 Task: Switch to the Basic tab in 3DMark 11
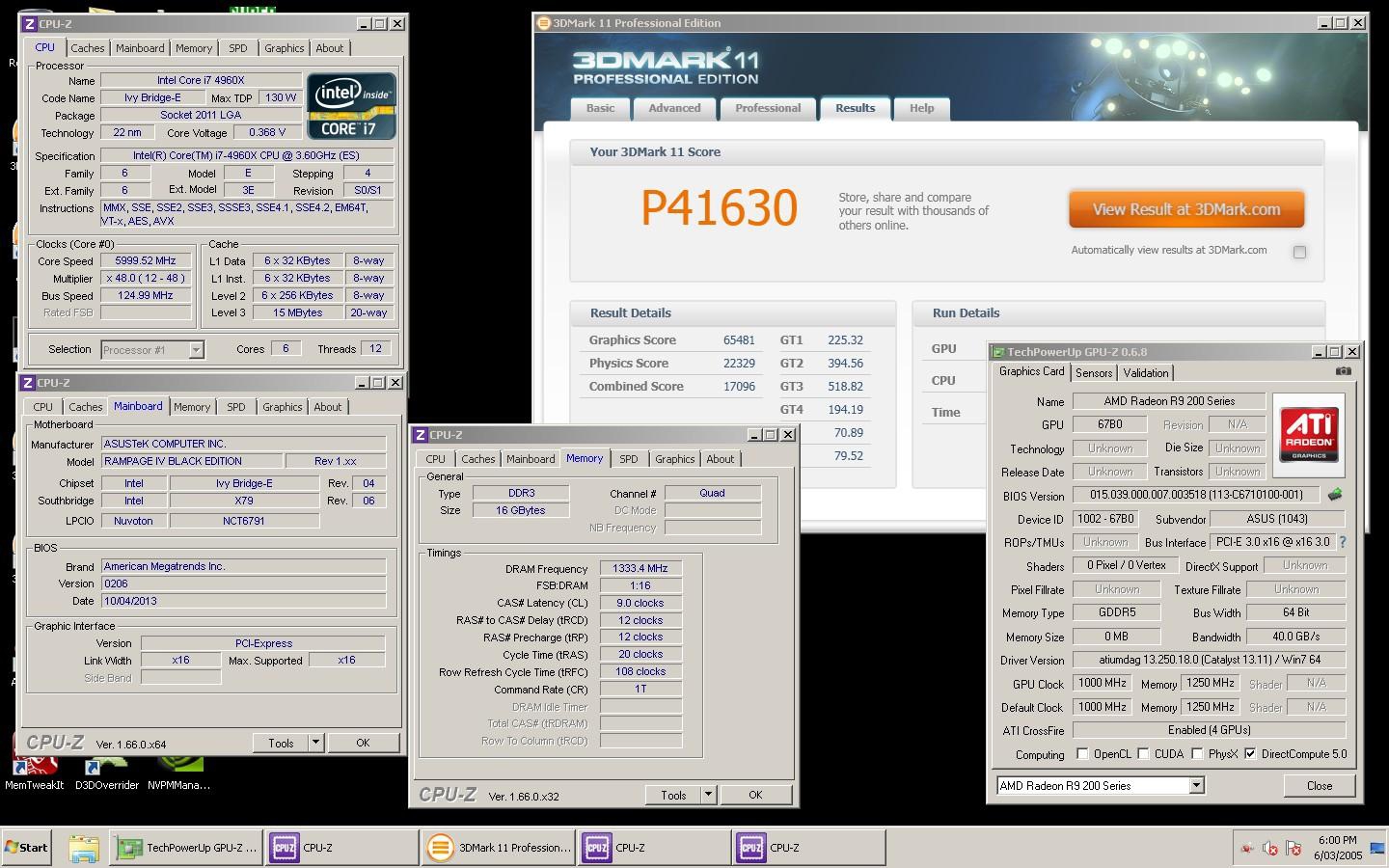click(x=600, y=108)
